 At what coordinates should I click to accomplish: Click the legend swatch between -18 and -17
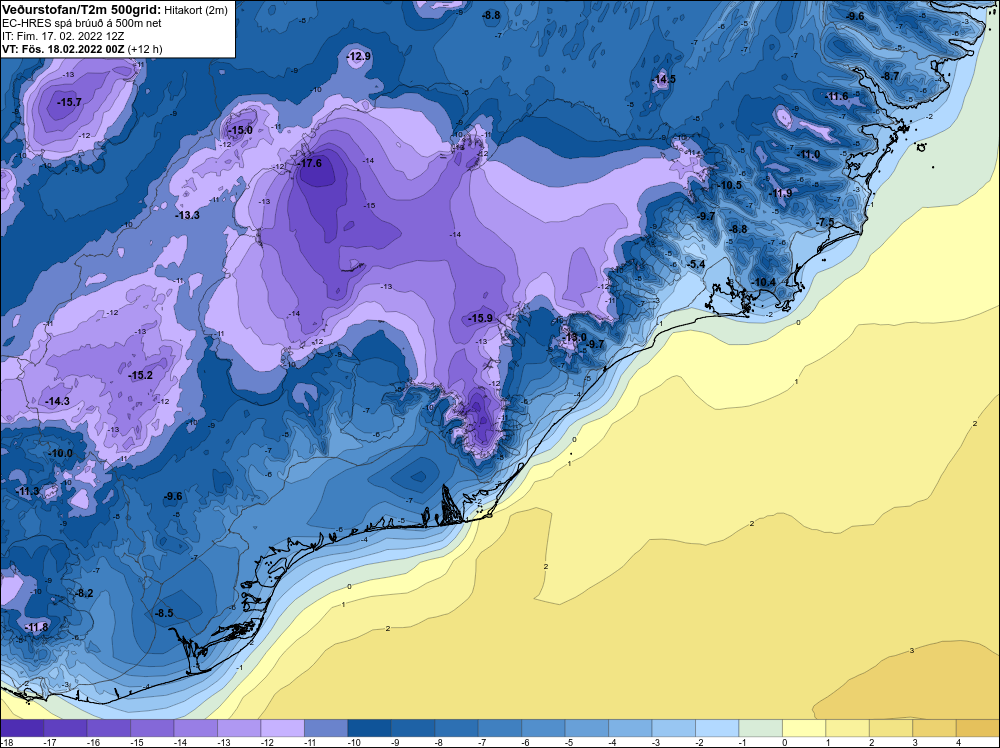(22, 728)
